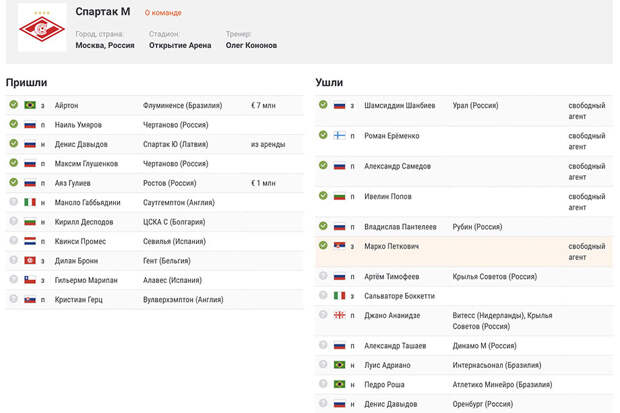Image resolution: width=620 pixels, height=413 pixels.
Task: Click the Russian flag beside Аяз Гулиев
Action: coord(30,183)
